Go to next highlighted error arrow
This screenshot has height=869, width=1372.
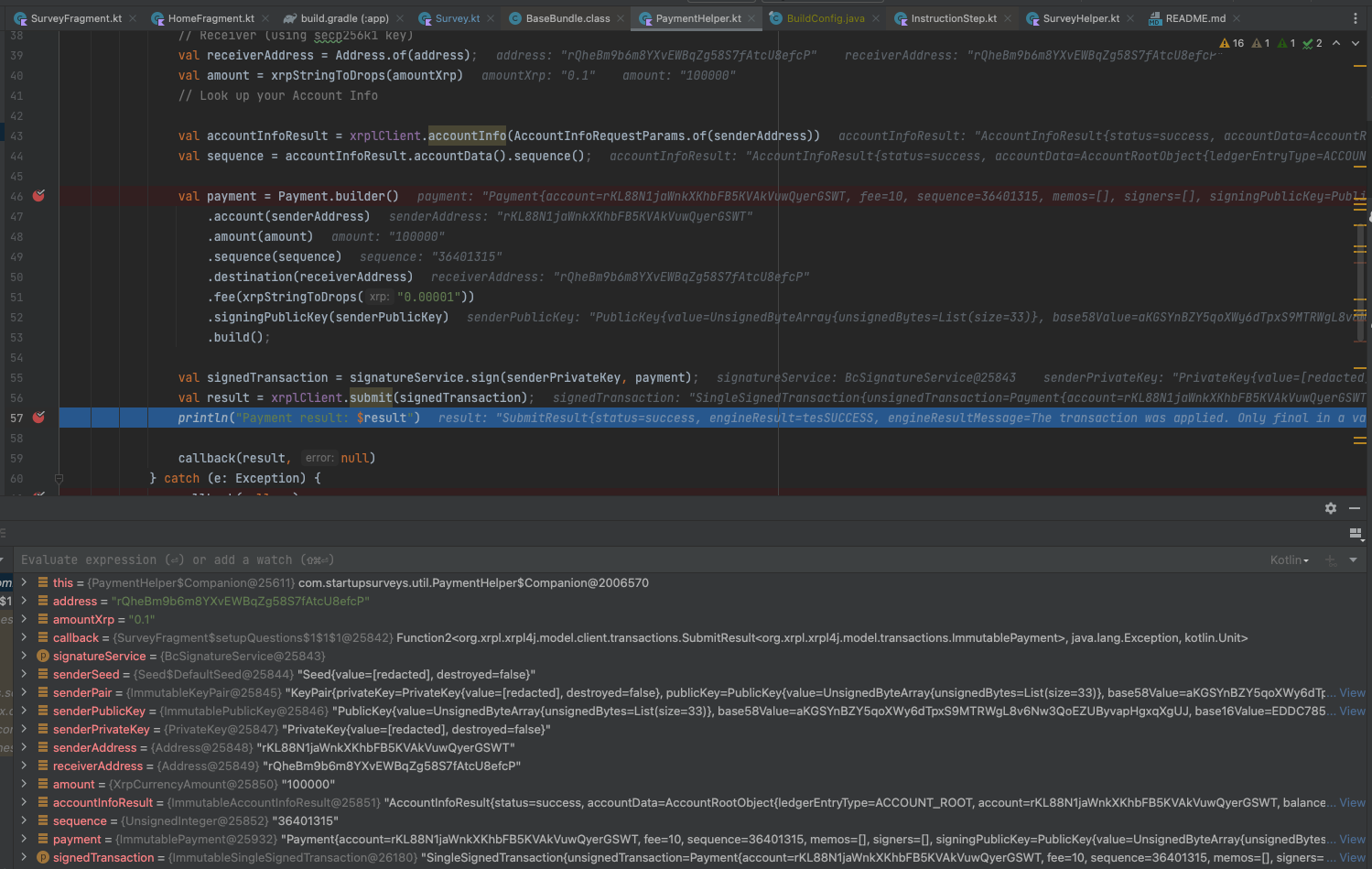1356,43
